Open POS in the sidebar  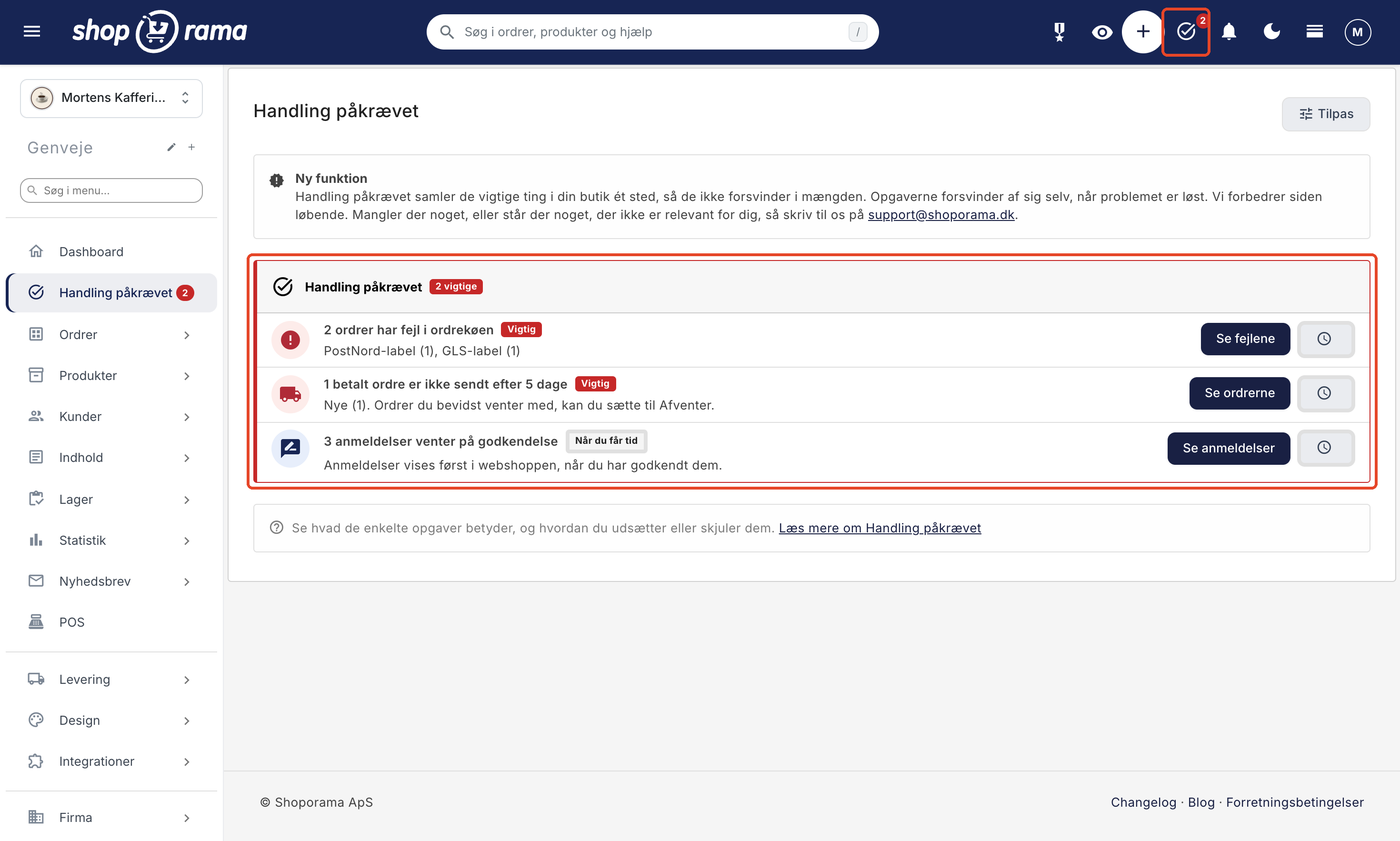pyautogui.click(x=111, y=622)
